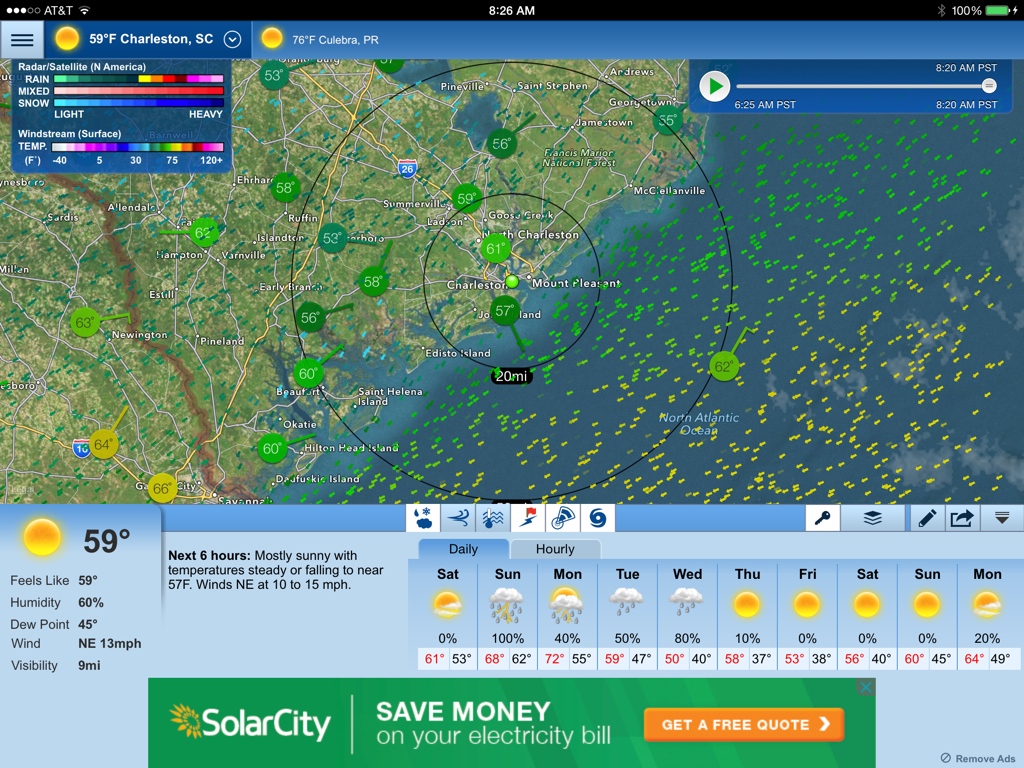Tap the pencil edit icon
This screenshot has width=1024, height=768.
click(x=926, y=518)
